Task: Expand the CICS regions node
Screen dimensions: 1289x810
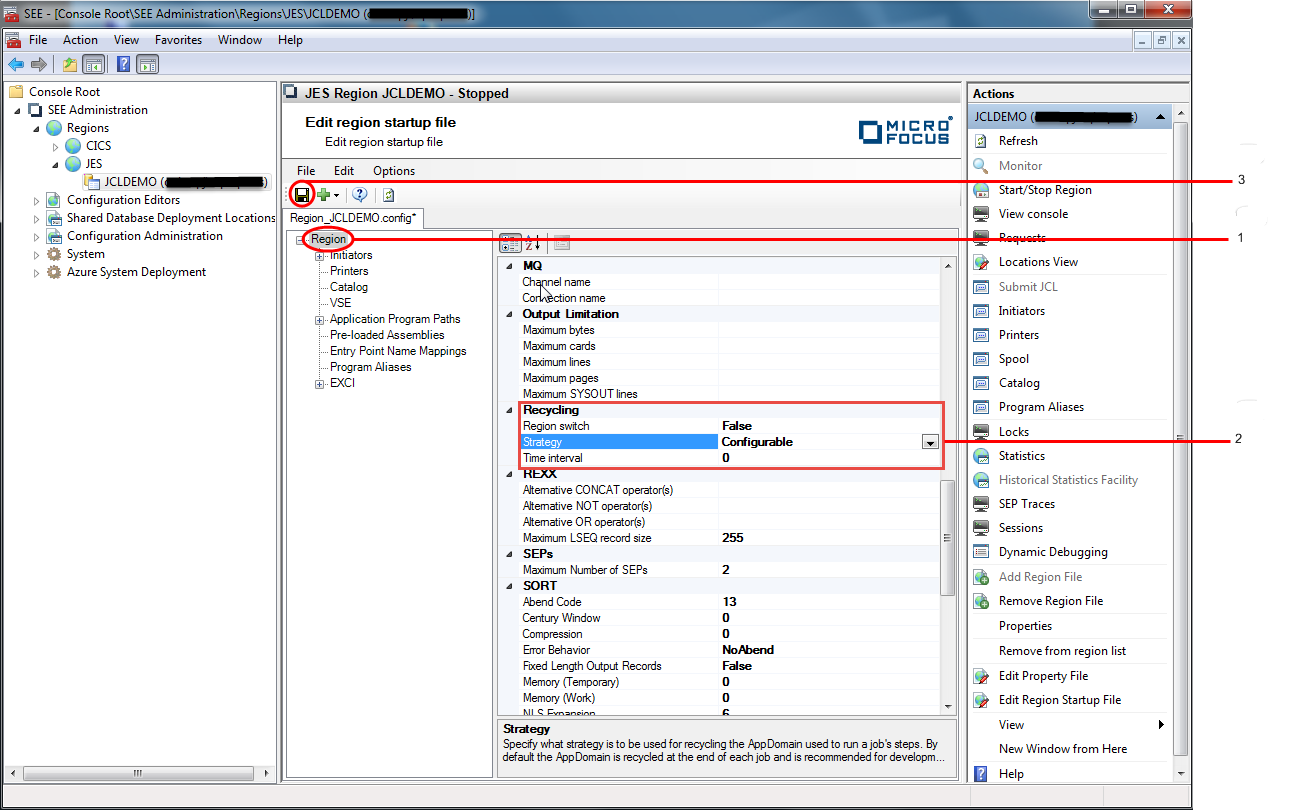Action: [x=56, y=146]
